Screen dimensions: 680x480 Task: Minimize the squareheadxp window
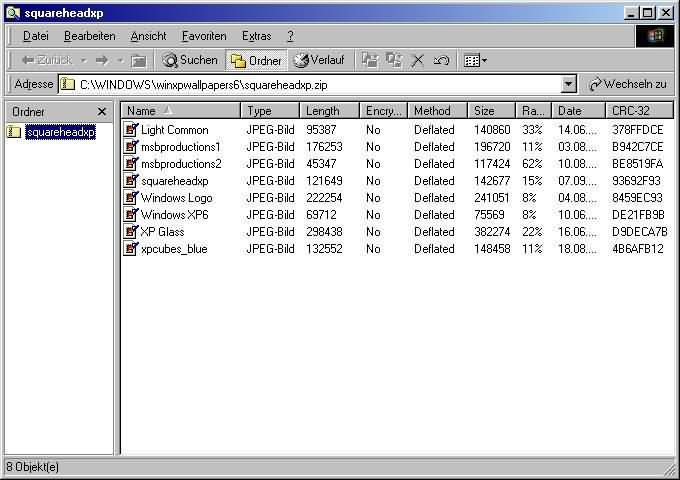(x=631, y=13)
